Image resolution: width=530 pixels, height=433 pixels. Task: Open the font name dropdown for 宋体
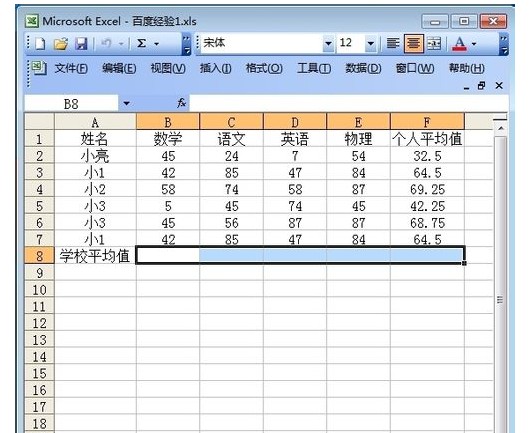coord(328,43)
